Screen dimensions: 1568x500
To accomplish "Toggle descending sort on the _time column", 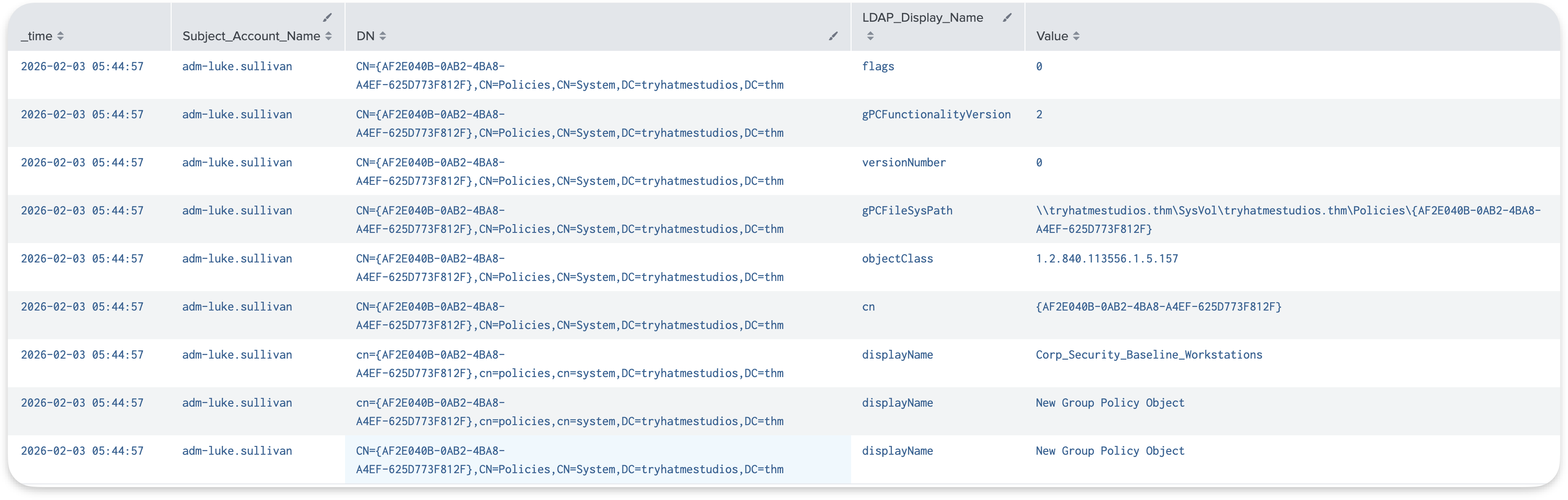I will 60,36.
